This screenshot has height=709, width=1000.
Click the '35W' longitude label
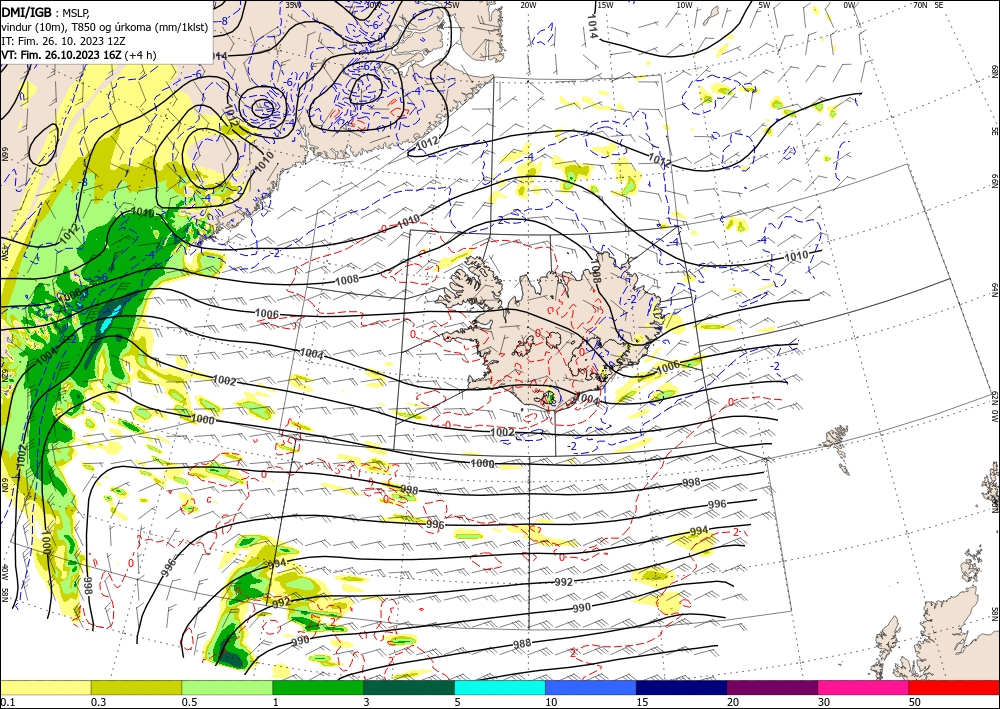[293, 5]
